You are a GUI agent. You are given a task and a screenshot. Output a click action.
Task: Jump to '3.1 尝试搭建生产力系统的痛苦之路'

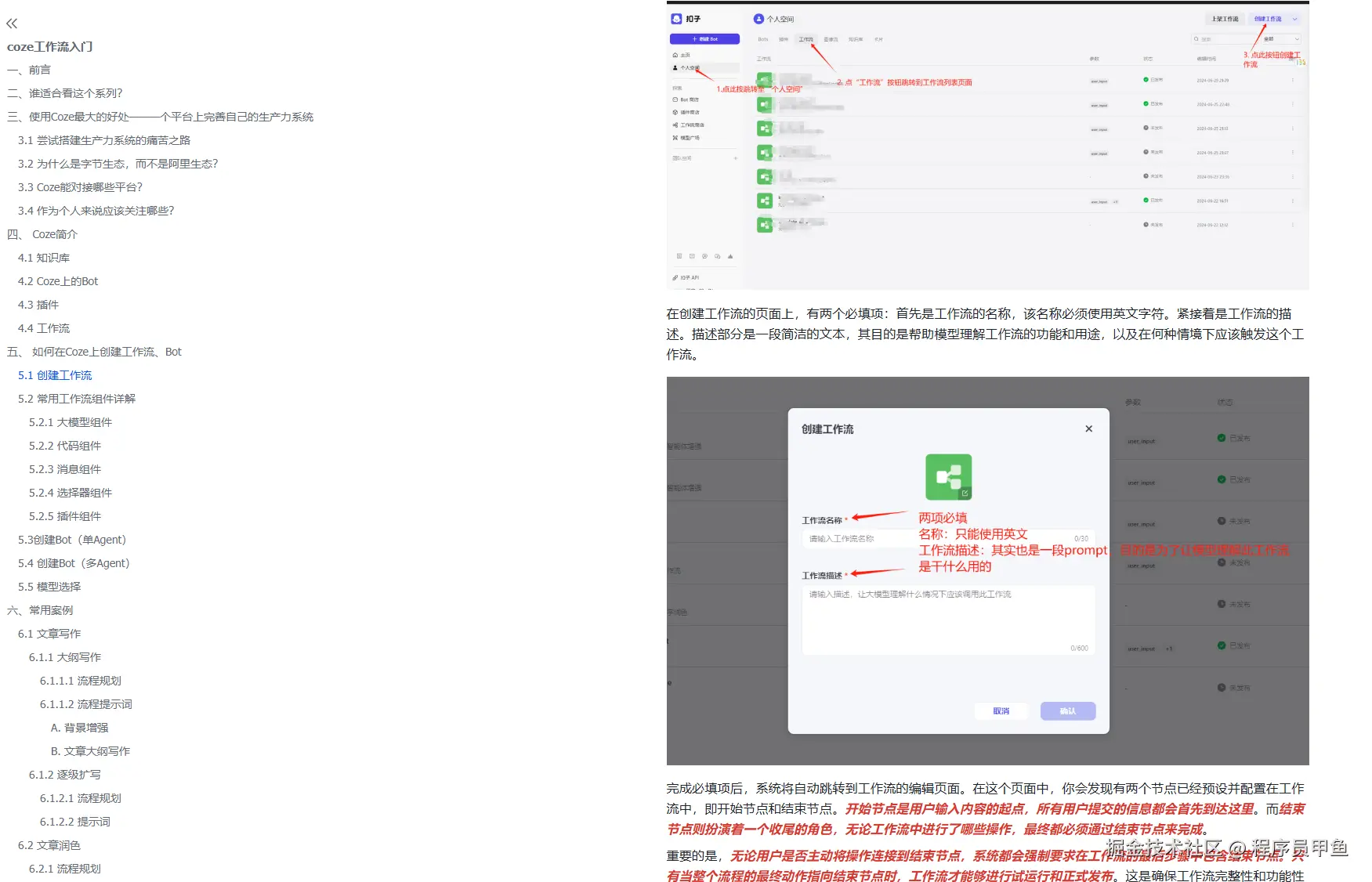(x=104, y=140)
